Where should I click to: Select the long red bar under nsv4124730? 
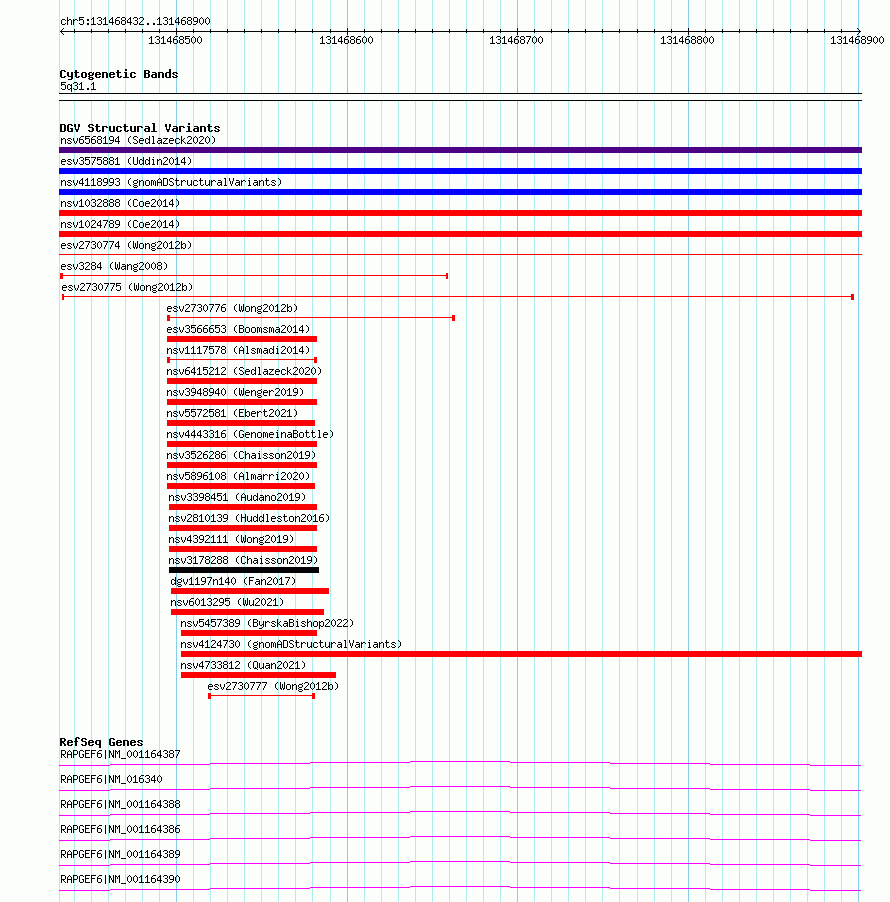521,654
